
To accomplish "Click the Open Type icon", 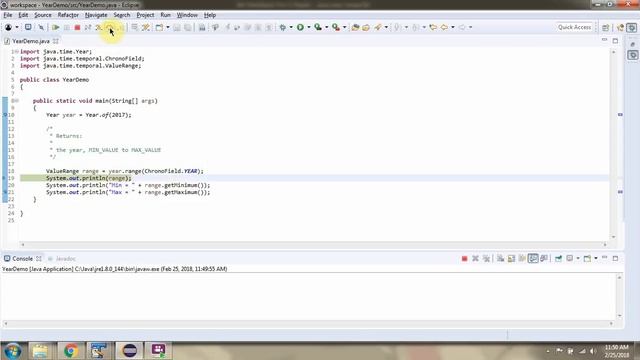I will coord(356,27).
